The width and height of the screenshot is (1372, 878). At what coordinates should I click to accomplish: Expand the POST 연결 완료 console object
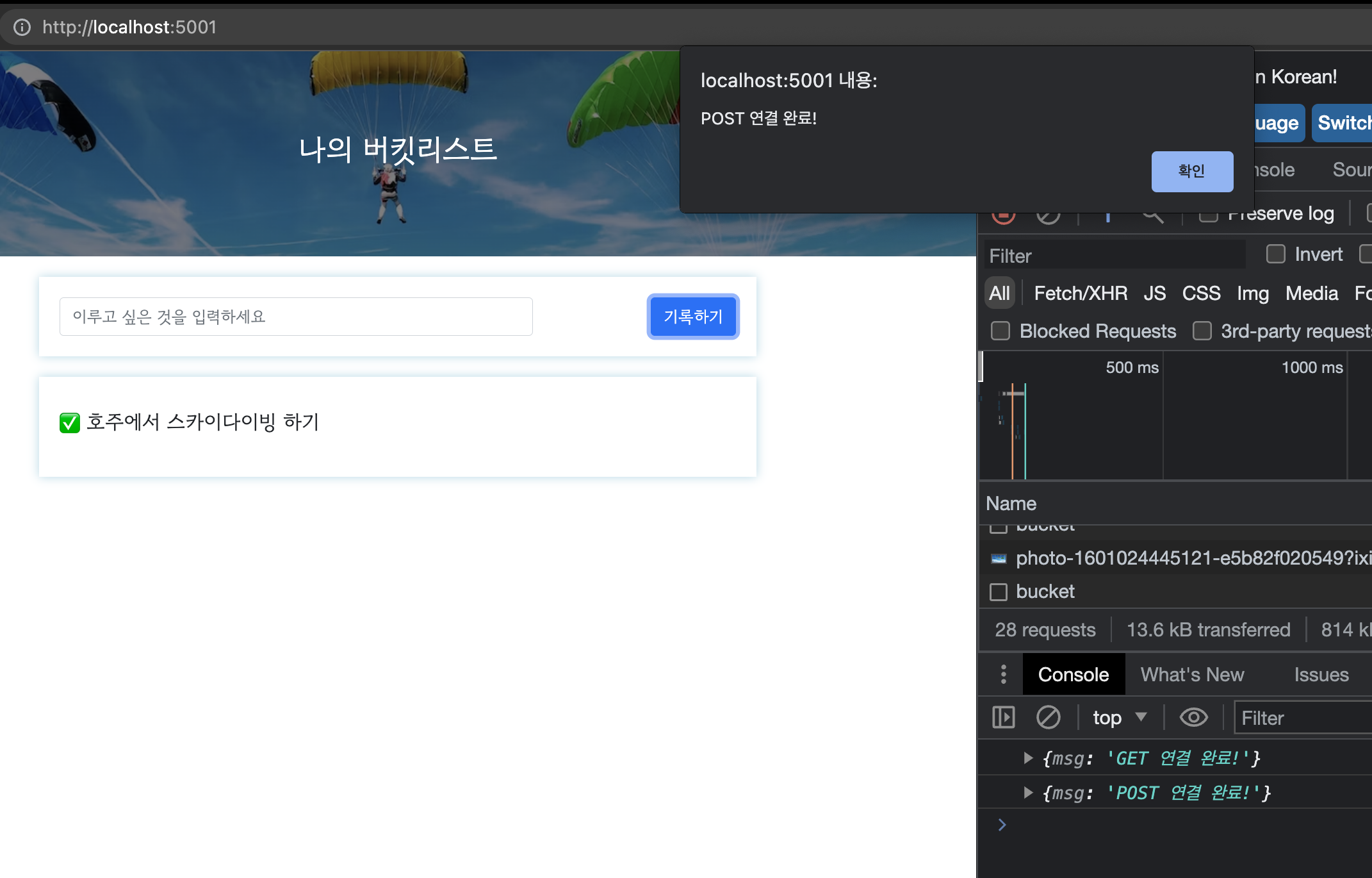click(x=1028, y=793)
